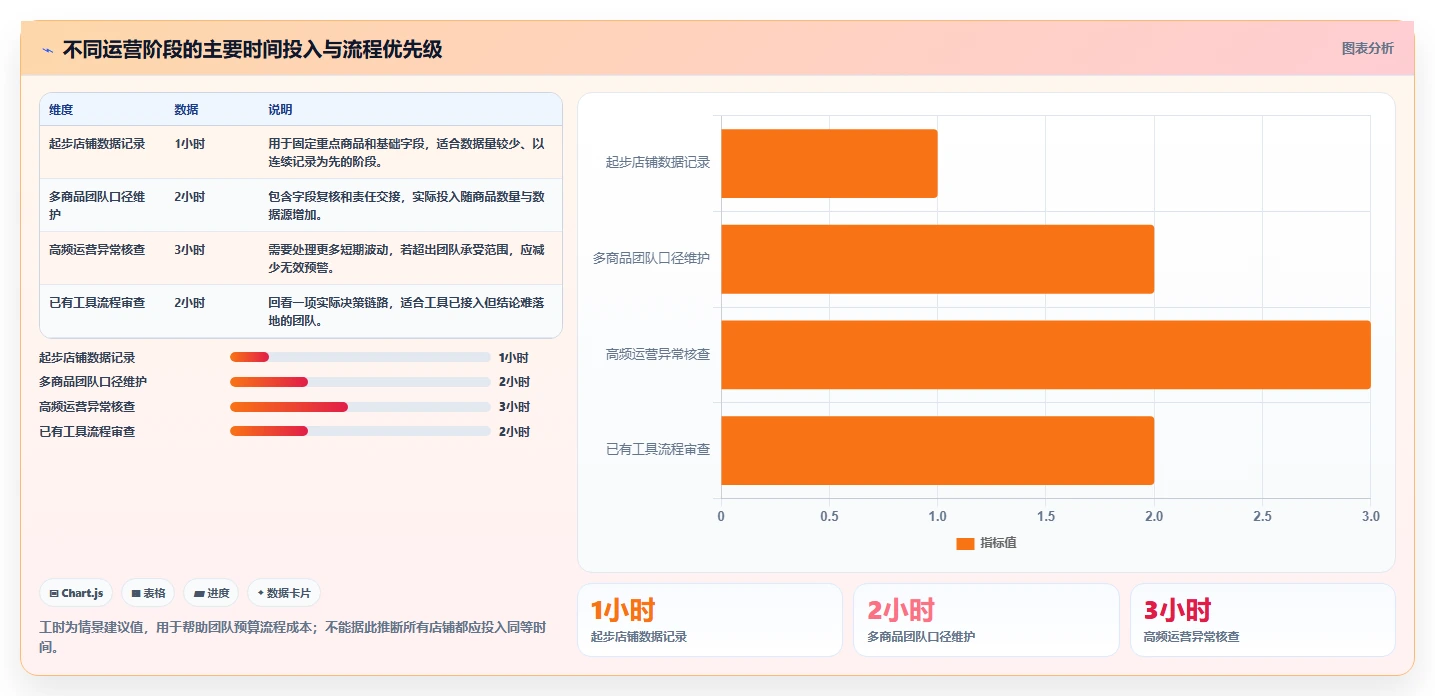Screen dimensions: 1435x696
Task: Click 1小时 value beside progress bars
Action: tap(514, 357)
